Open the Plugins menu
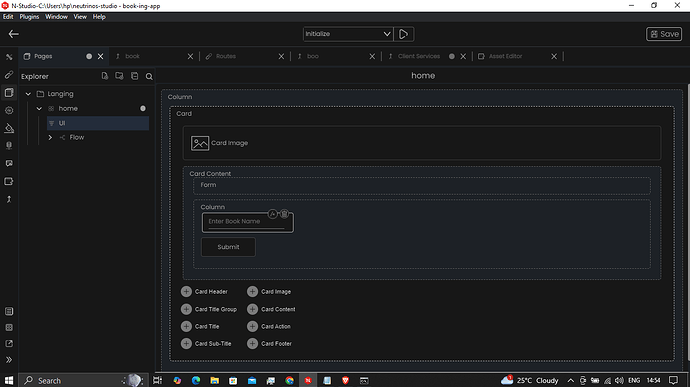 [x=29, y=17]
